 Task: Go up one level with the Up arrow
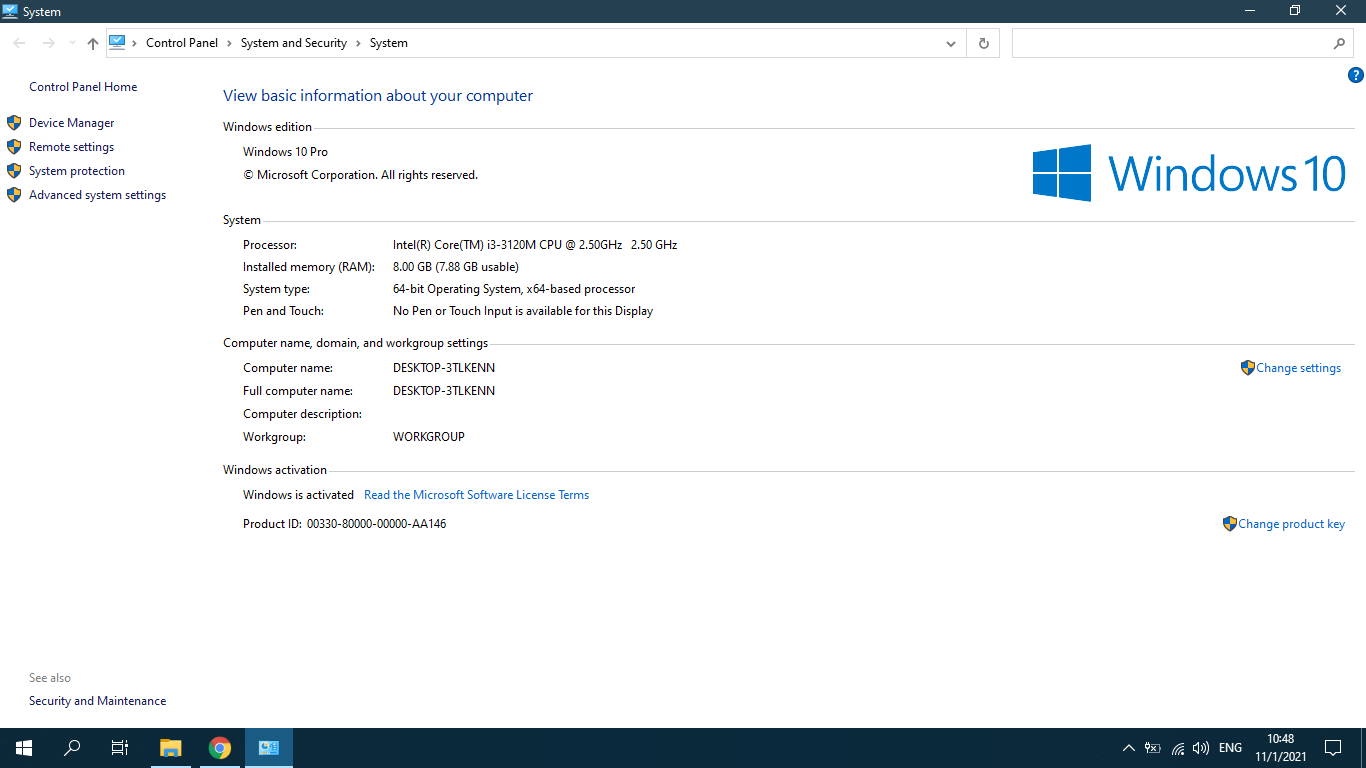coord(93,43)
